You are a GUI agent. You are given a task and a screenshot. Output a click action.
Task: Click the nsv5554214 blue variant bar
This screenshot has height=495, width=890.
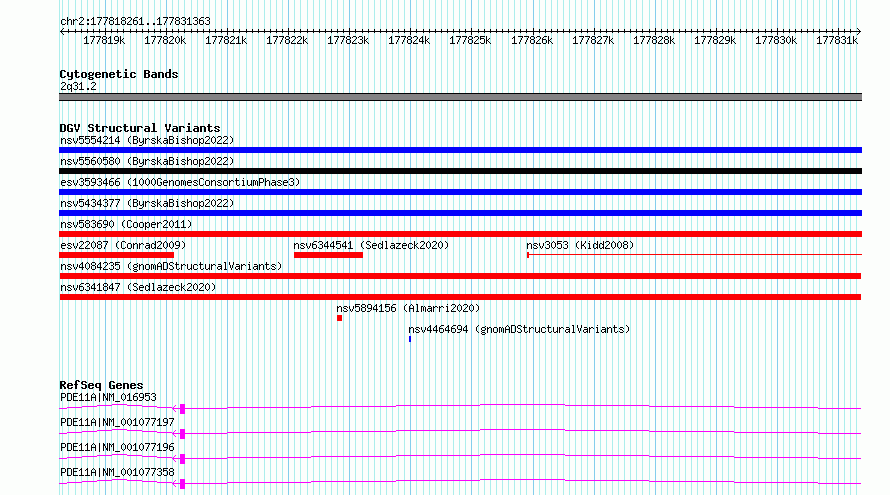pyautogui.click(x=460, y=150)
